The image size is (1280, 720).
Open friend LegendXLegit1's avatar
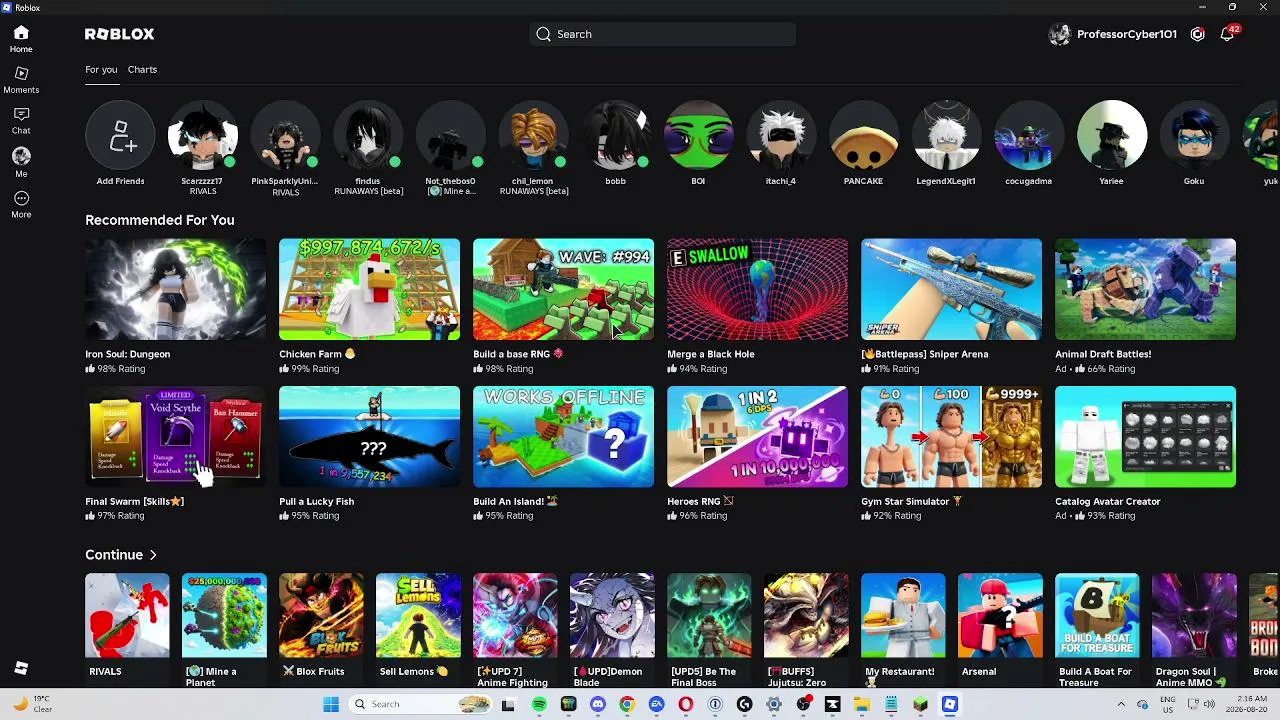tap(946, 136)
